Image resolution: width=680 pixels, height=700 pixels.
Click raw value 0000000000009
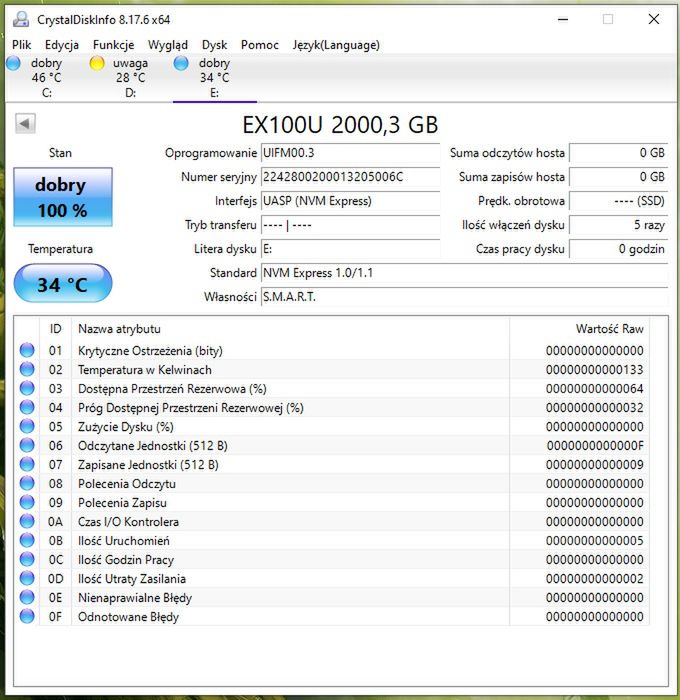tap(594, 465)
